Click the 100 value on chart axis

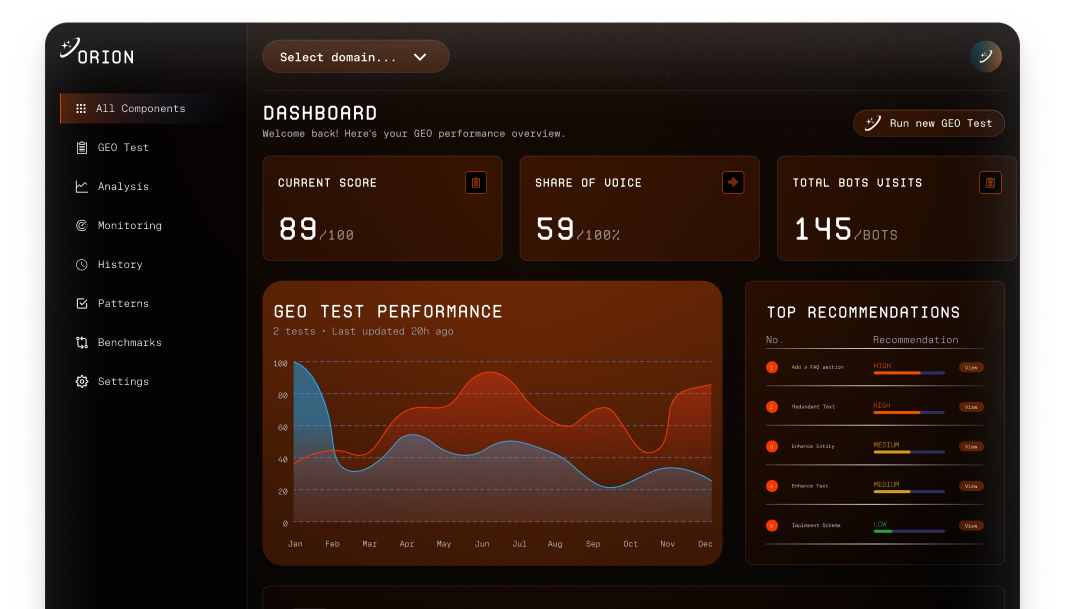[x=281, y=364]
